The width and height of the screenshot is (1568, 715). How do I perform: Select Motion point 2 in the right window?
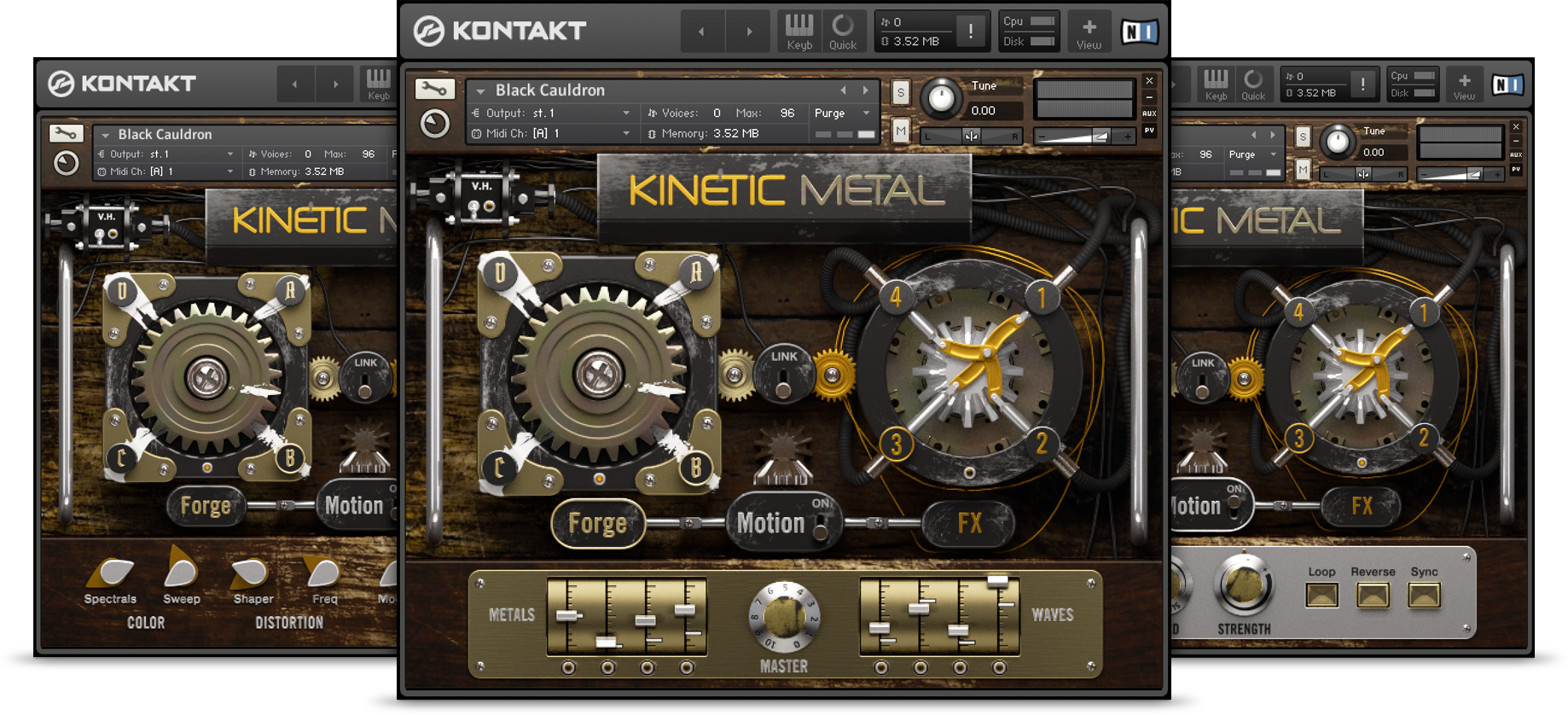1423,438
